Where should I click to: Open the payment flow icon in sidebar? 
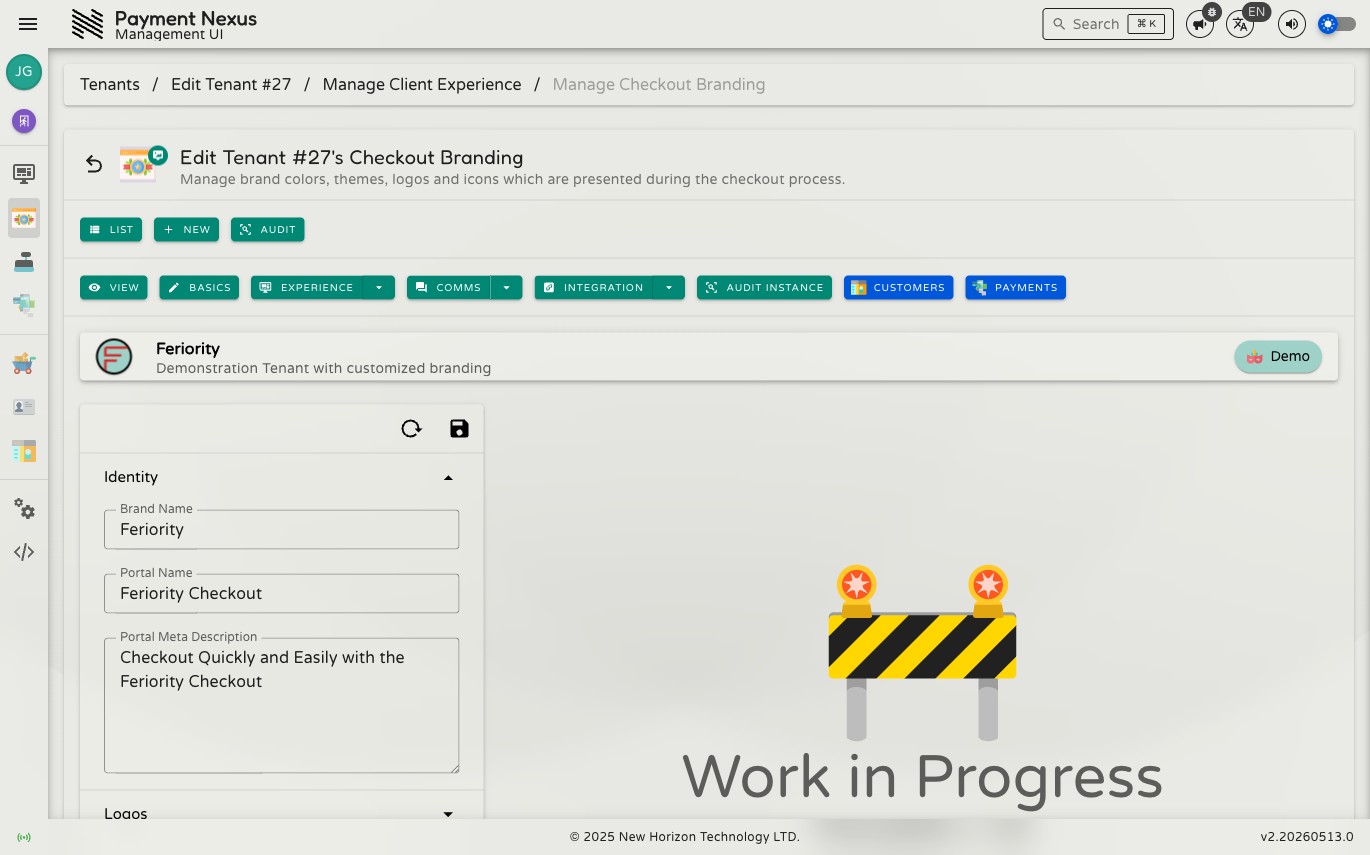[x=24, y=304]
